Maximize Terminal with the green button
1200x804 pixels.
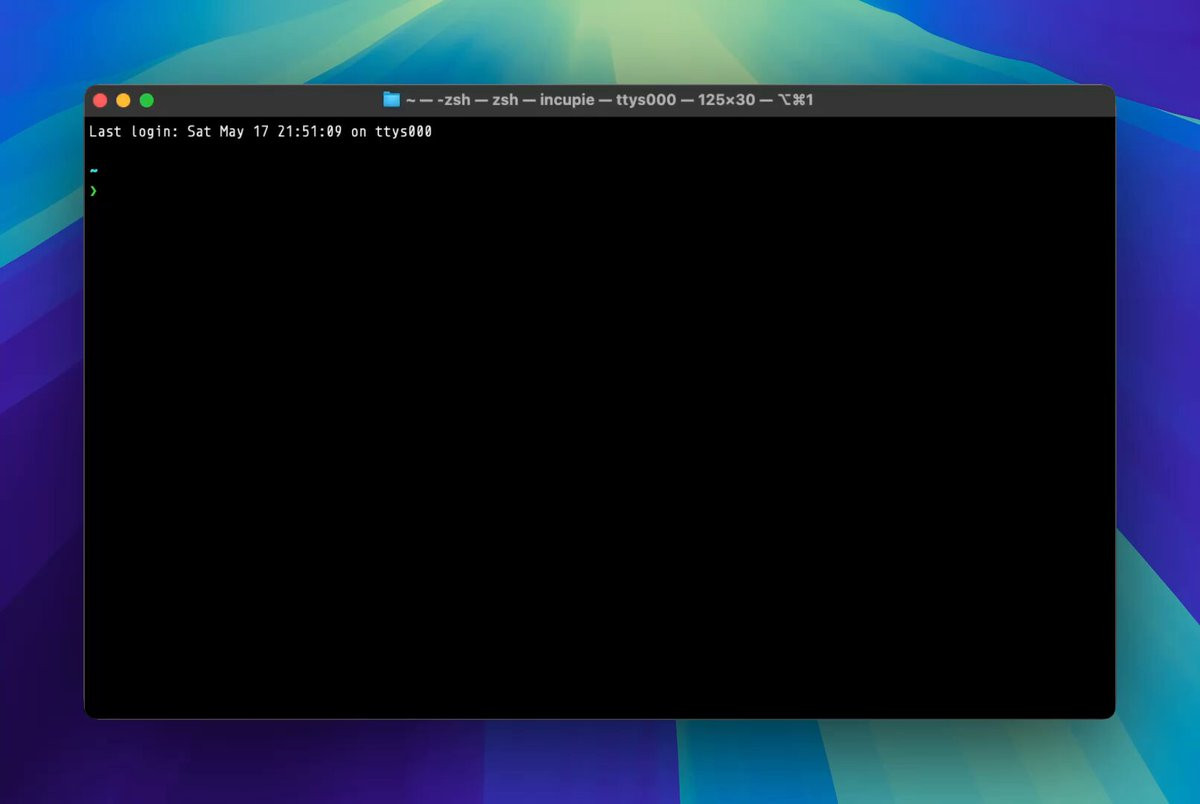[x=146, y=100]
